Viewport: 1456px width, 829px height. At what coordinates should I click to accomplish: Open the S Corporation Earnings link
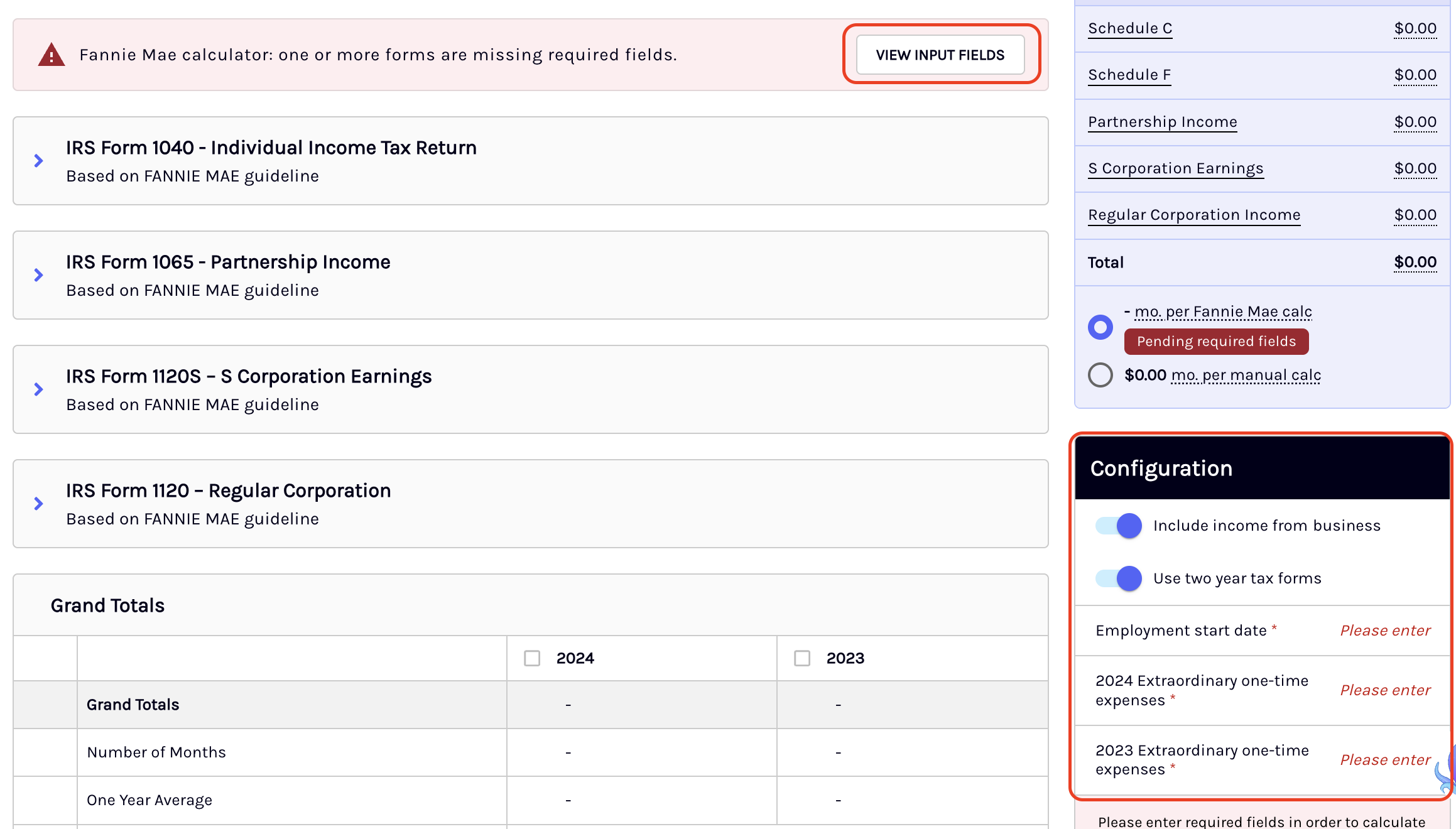(1175, 168)
